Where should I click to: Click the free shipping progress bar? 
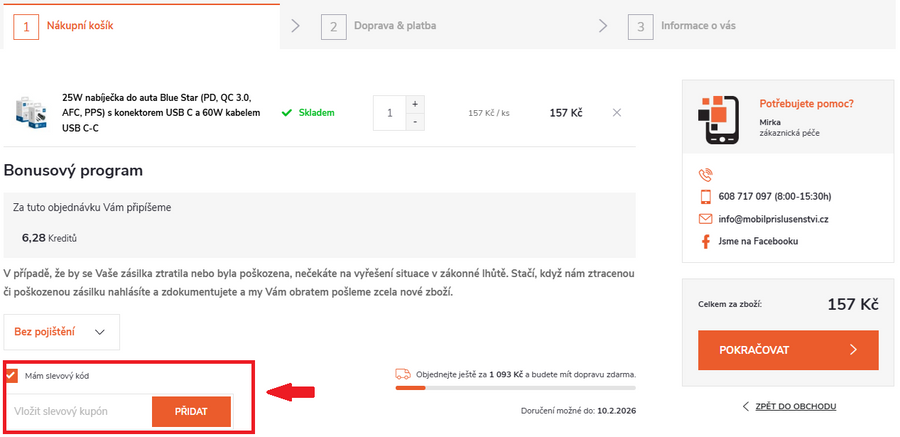point(515,387)
